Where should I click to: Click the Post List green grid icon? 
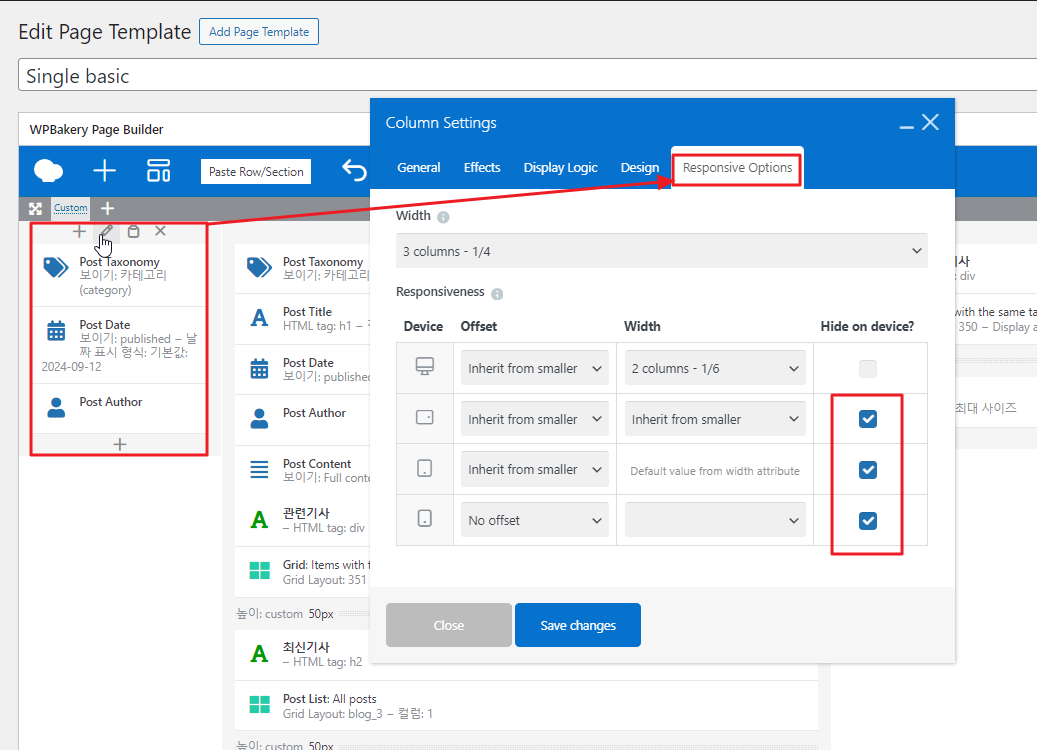(x=259, y=705)
